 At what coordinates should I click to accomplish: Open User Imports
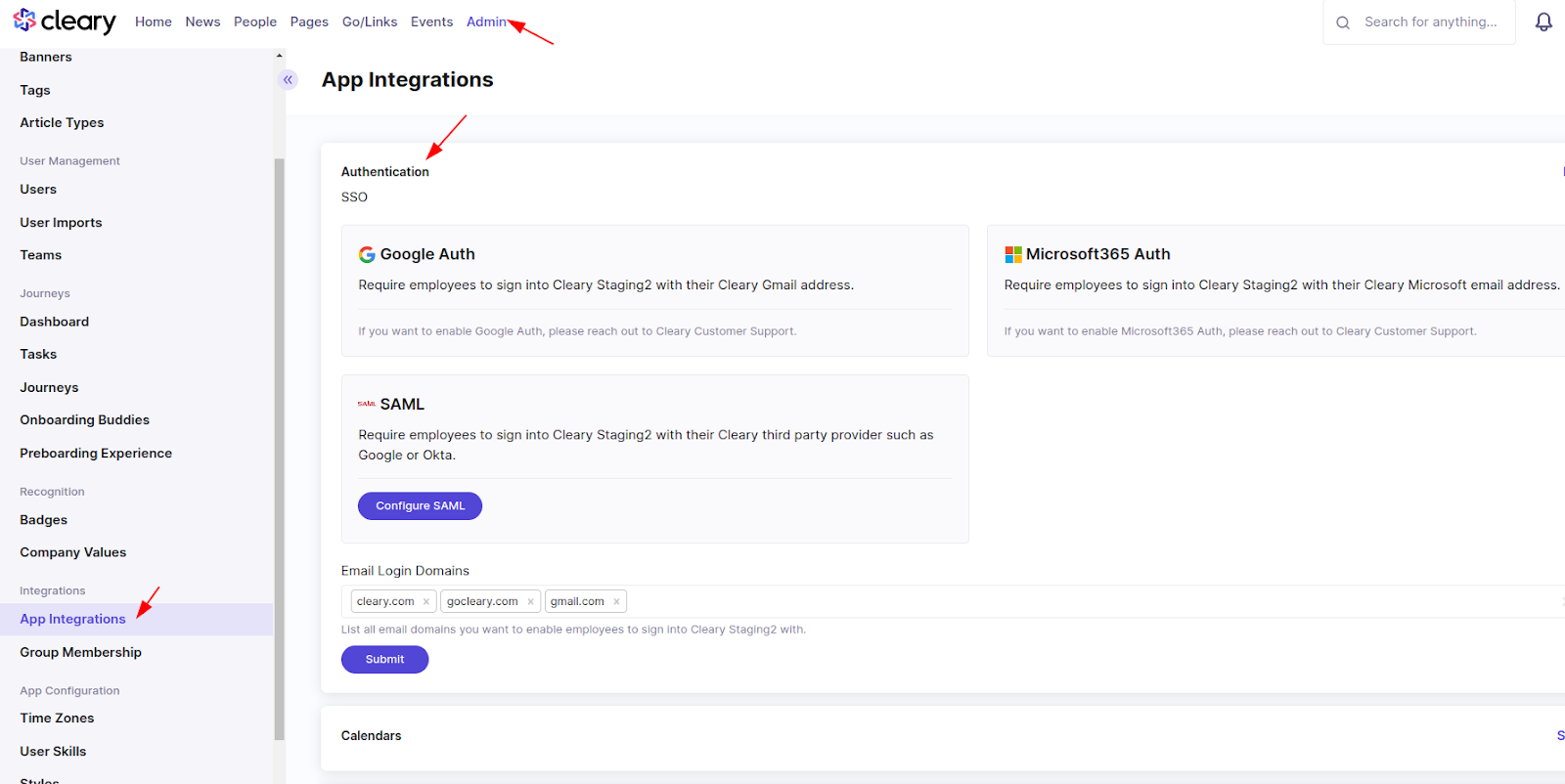point(61,222)
